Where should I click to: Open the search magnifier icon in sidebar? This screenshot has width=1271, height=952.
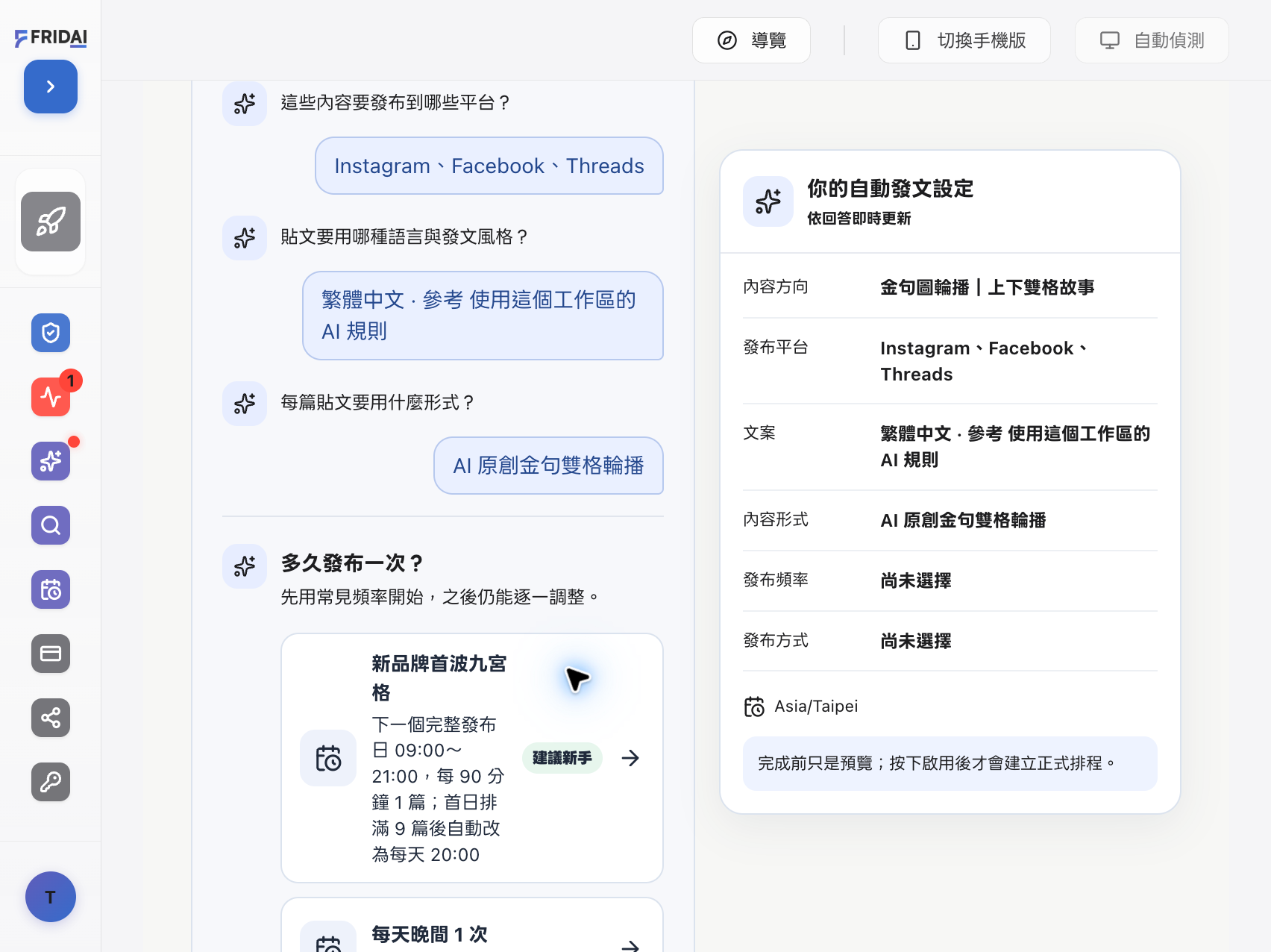51,525
